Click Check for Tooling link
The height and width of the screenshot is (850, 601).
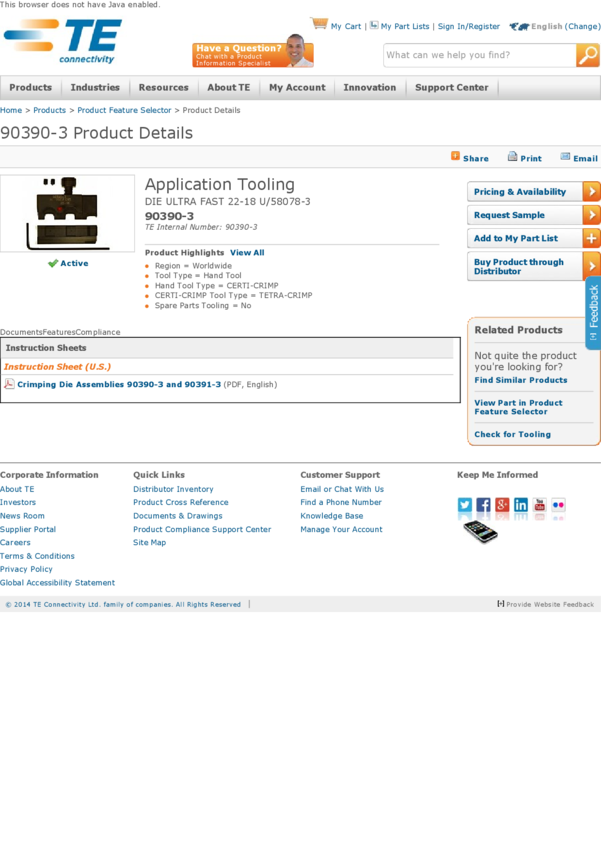(x=513, y=434)
